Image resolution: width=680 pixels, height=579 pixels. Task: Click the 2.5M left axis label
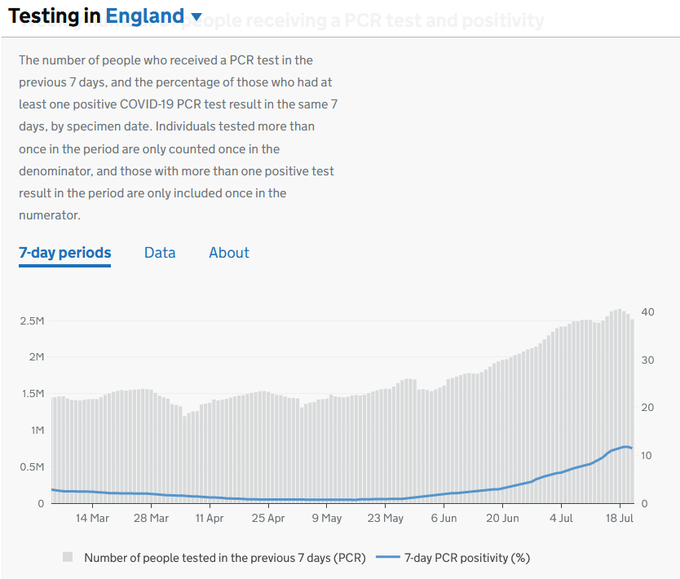(x=31, y=320)
